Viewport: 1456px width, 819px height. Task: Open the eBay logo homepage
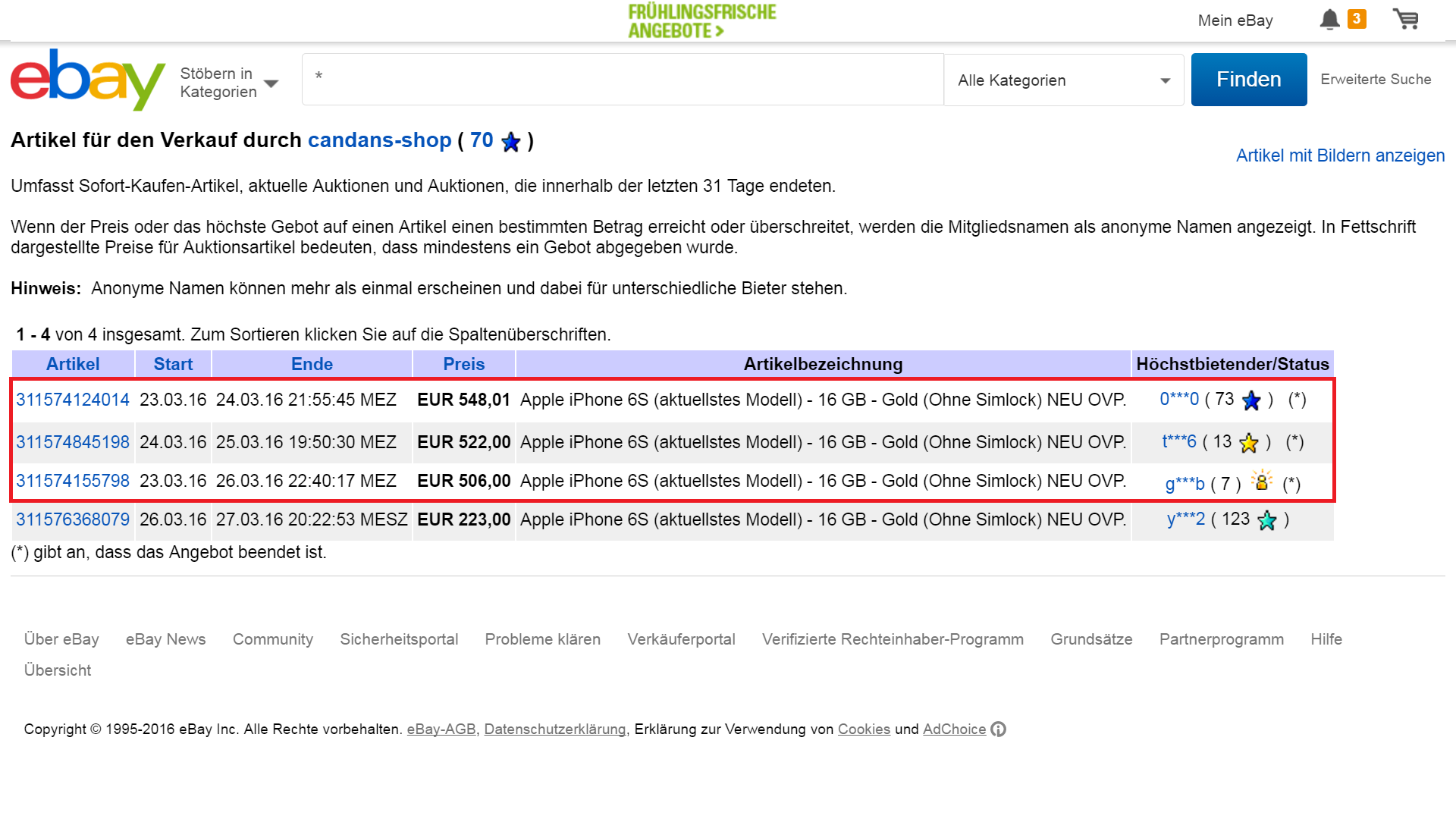88,80
